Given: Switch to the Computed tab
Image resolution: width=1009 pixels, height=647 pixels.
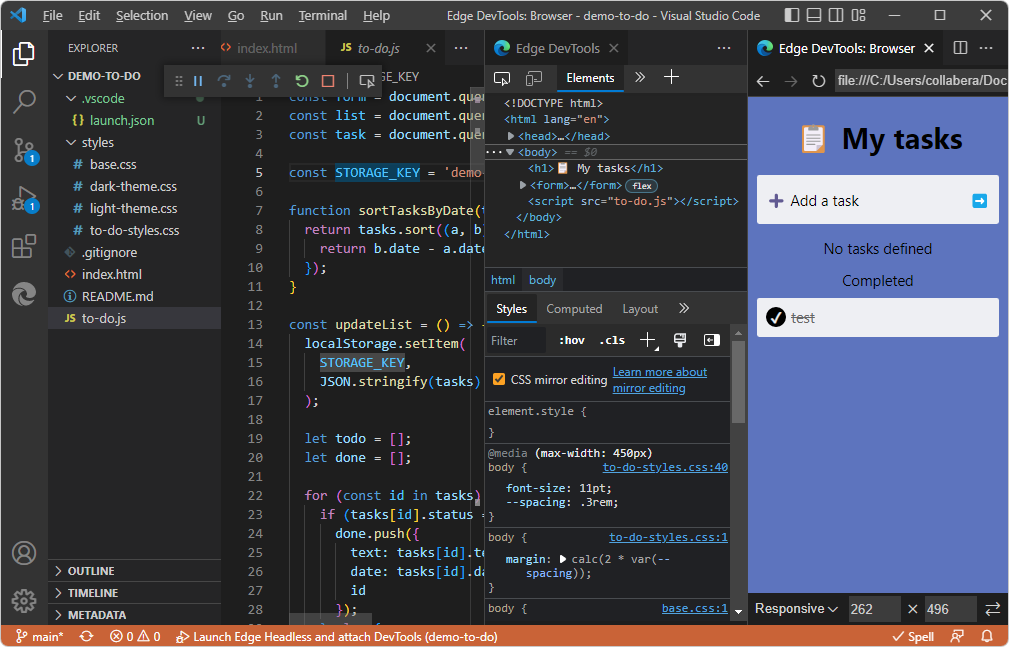Looking at the screenshot, I should pos(574,308).
